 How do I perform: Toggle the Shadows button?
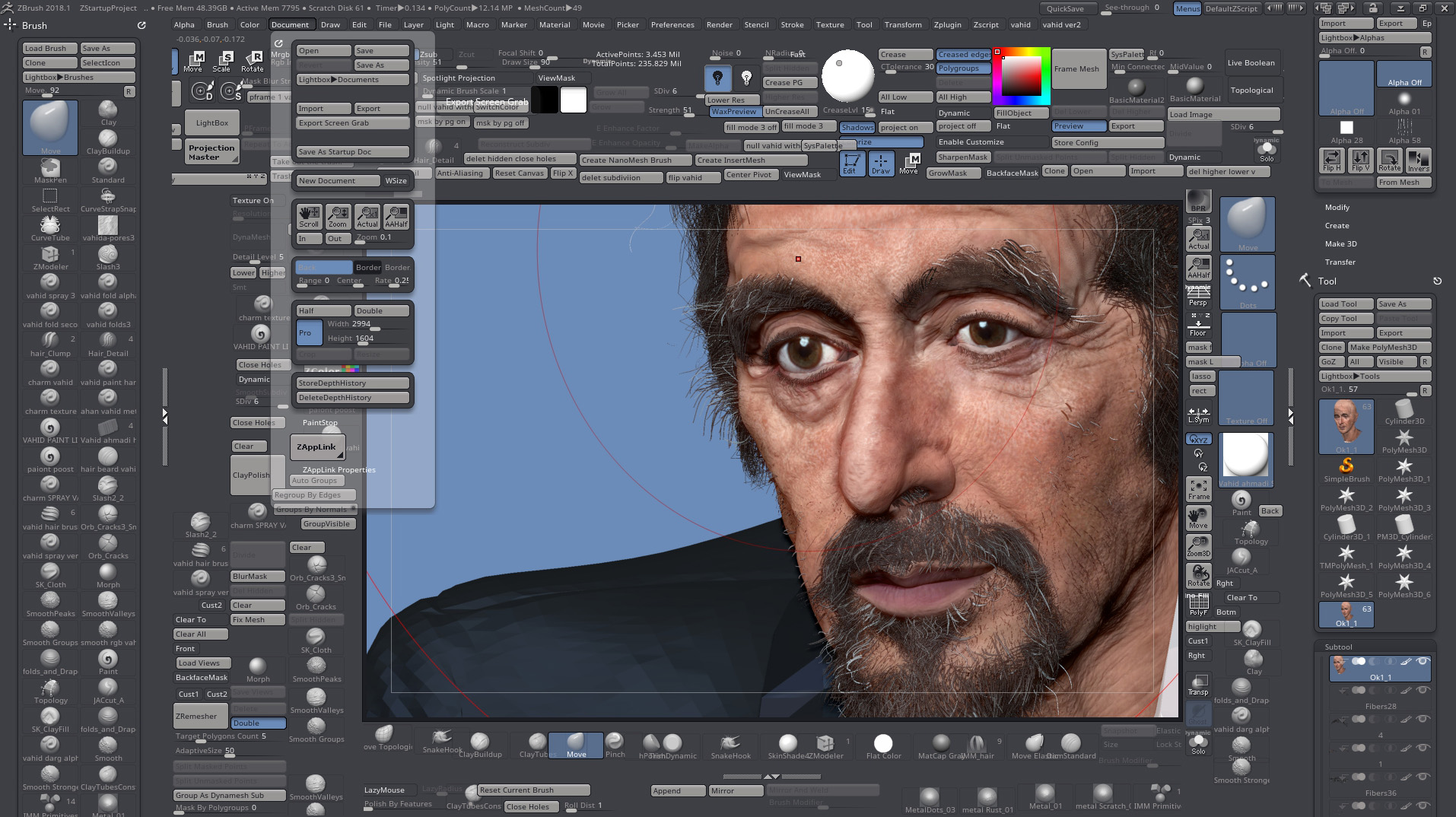857,127
